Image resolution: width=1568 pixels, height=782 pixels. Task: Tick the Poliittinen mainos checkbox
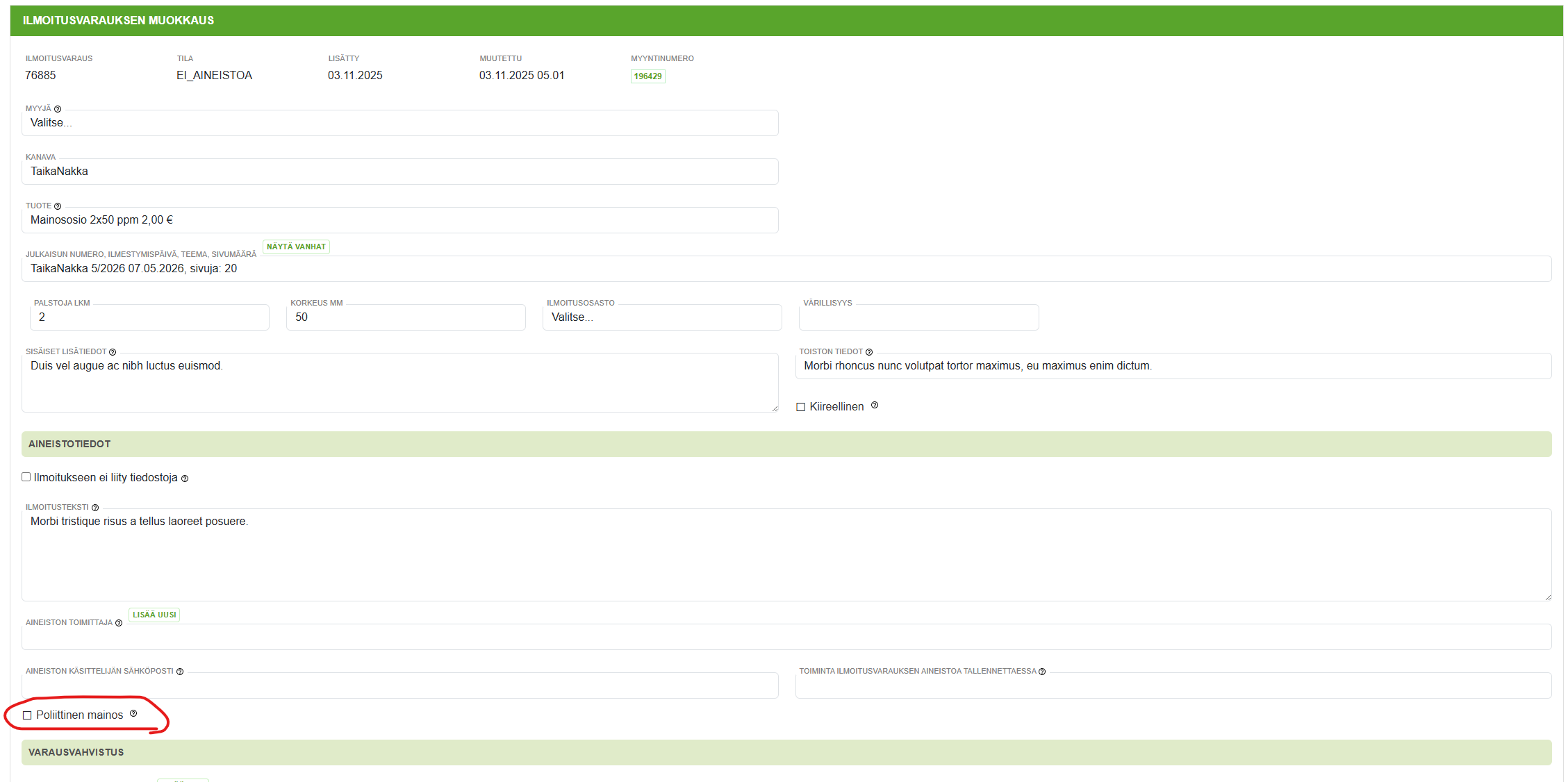click(x=27, y=715)
